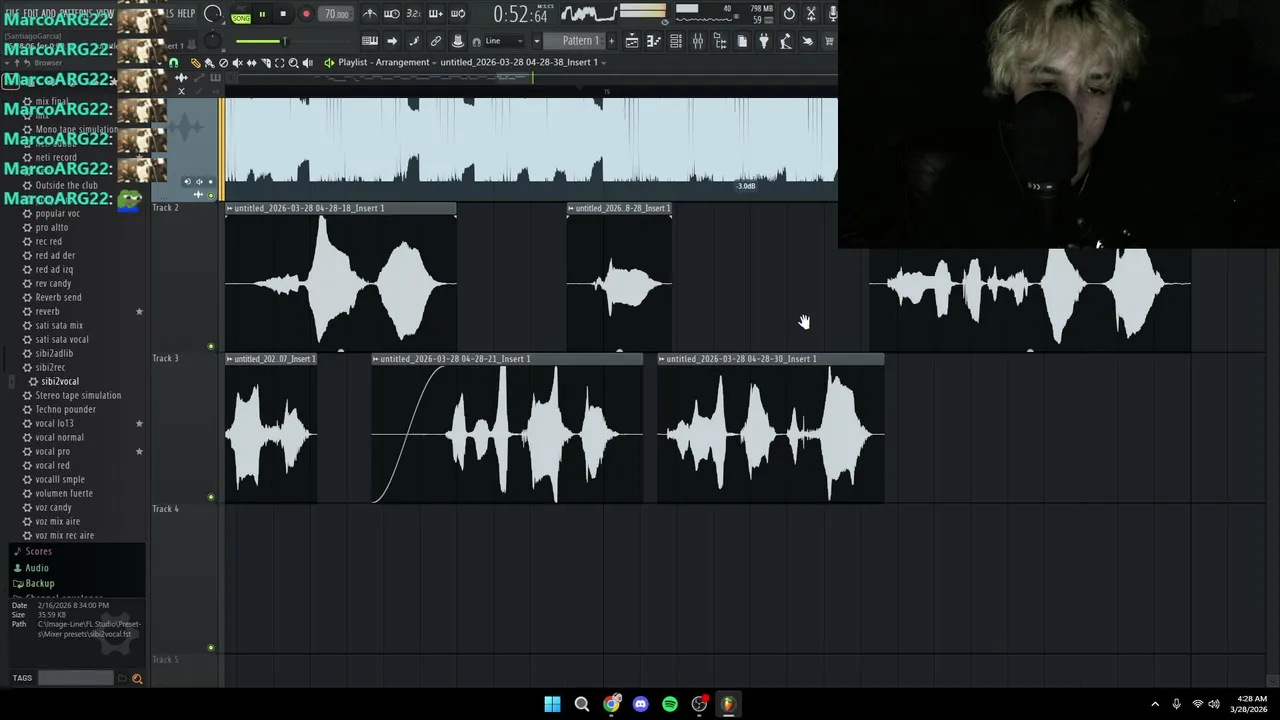Viewport: 1280px width, 720px height.
Task: Select the vocal pro preset
Action: 52,451
